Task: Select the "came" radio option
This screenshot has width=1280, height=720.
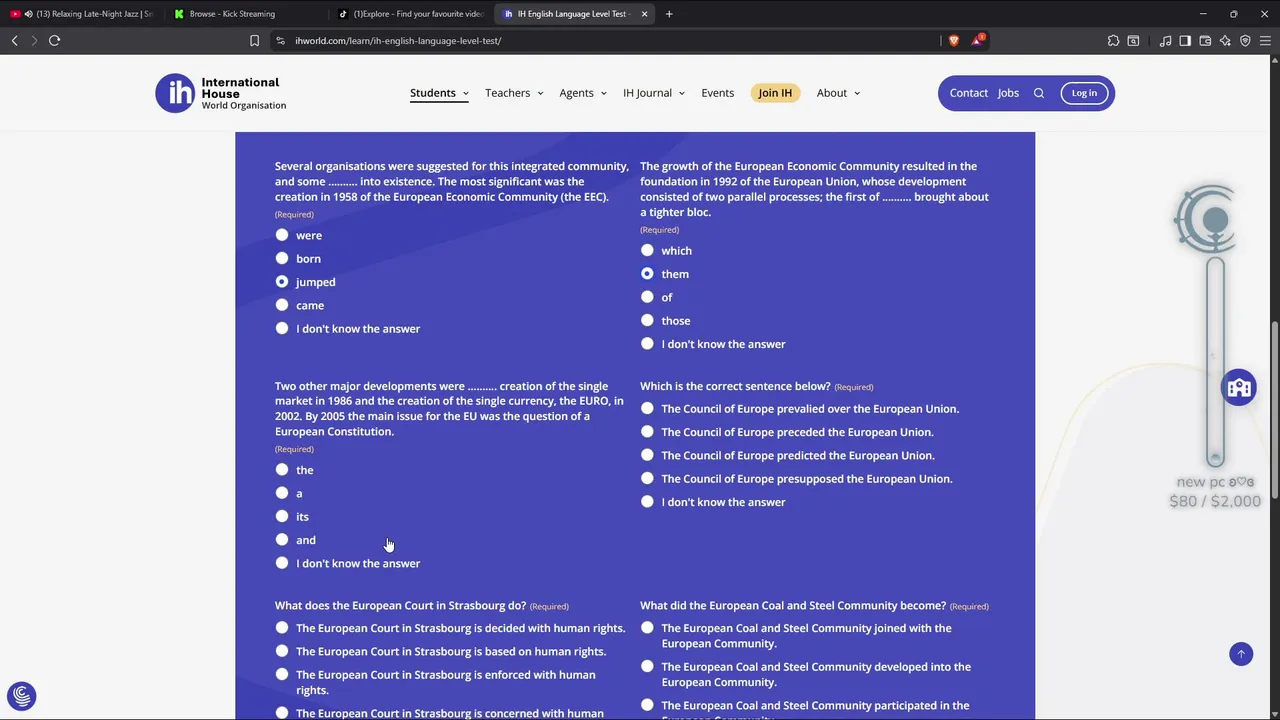Action: pyautogui.click(x=282, y=305)
